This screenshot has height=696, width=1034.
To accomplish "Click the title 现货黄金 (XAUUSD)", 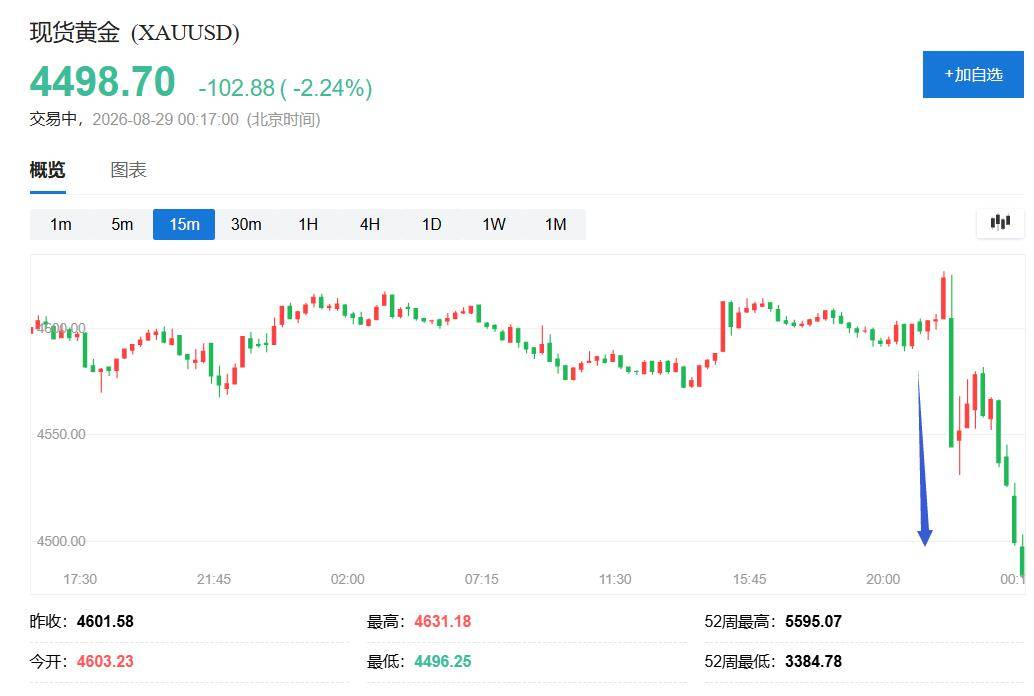I will (135, 32).
